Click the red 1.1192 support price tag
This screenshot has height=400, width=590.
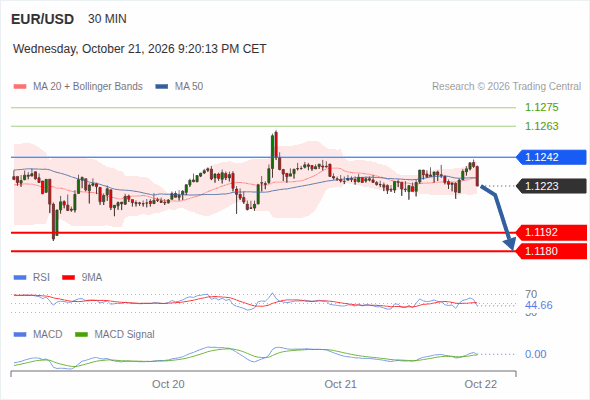pos(550,233)
